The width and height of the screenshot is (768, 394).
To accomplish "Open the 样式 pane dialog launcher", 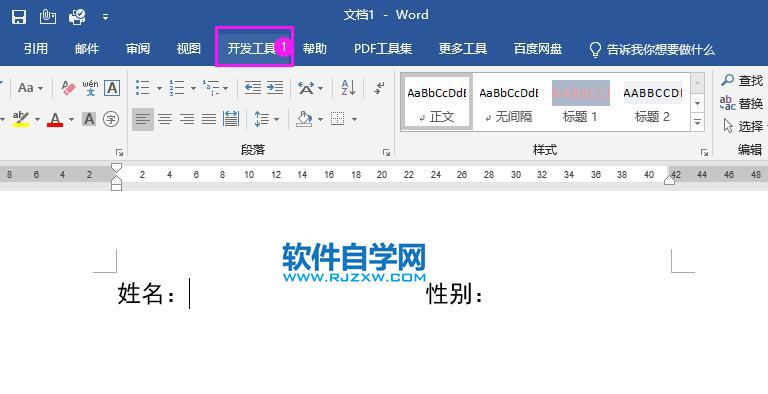I will click(704, 152).
